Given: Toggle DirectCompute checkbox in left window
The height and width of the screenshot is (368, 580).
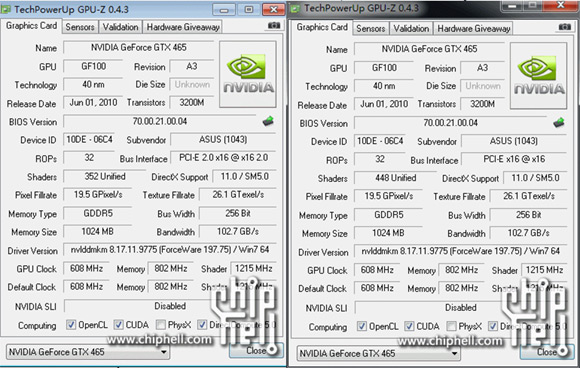Looking at the screenshot, I should coord(202,325).
